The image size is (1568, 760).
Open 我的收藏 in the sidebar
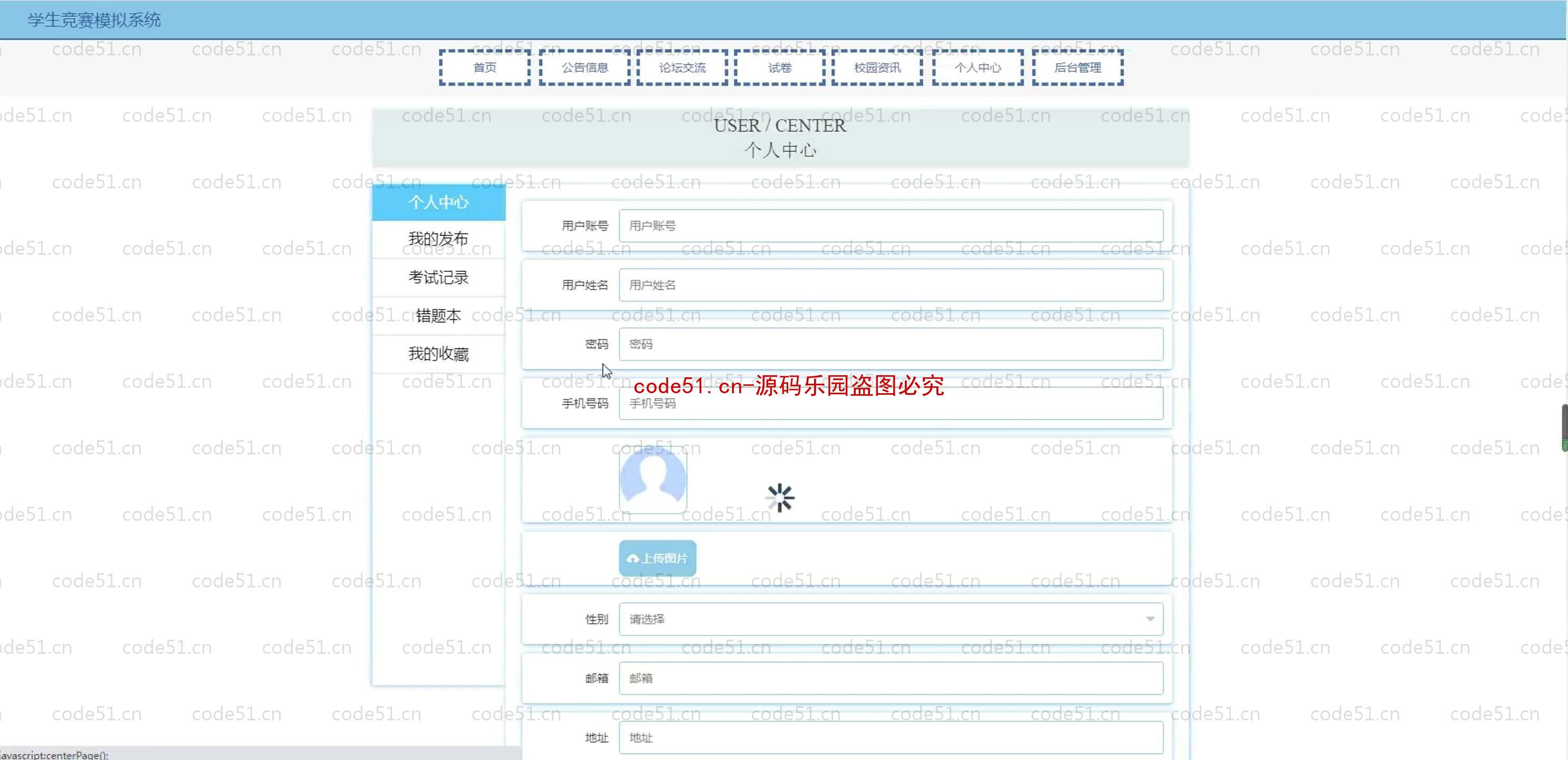click(x=438, y=354)
